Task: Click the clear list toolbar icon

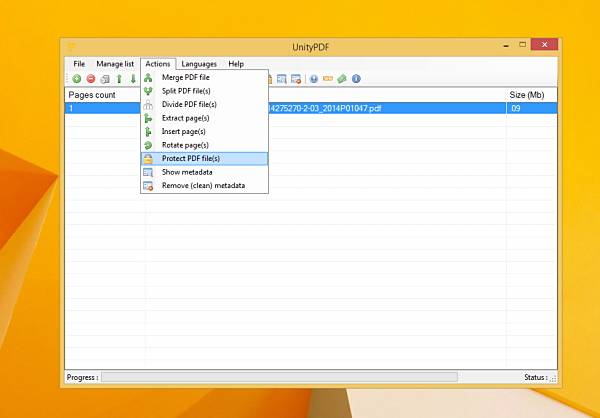Action: coord(105,79)
